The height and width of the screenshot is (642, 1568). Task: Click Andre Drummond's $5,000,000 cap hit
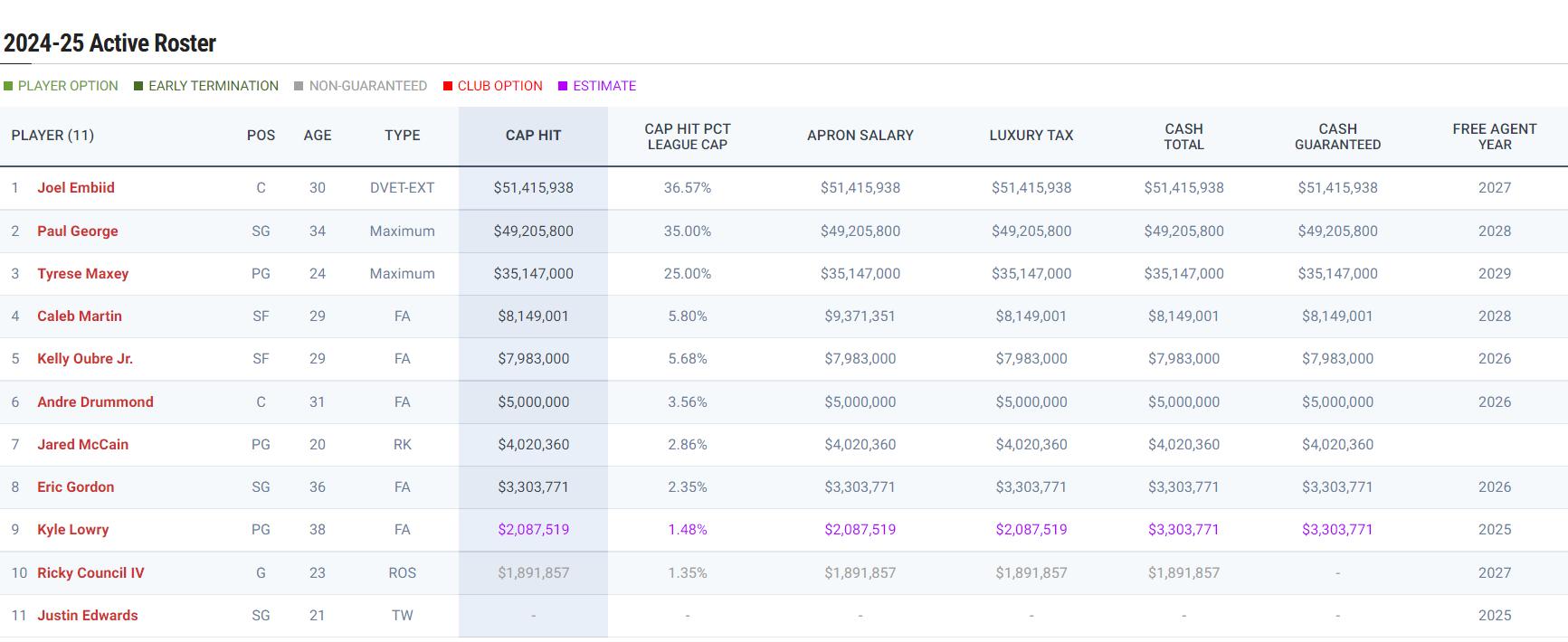pyautogui.click(x=534, y=401)
